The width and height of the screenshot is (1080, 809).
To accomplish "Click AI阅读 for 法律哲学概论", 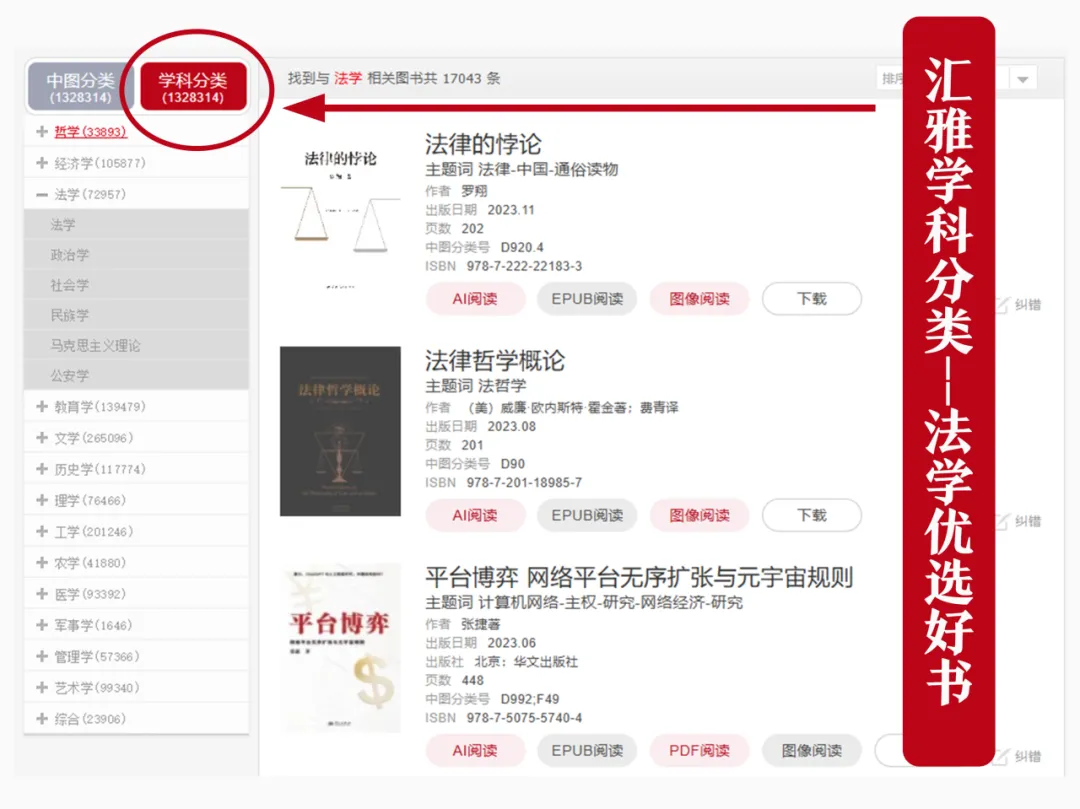I will click(x=475, y=515).
